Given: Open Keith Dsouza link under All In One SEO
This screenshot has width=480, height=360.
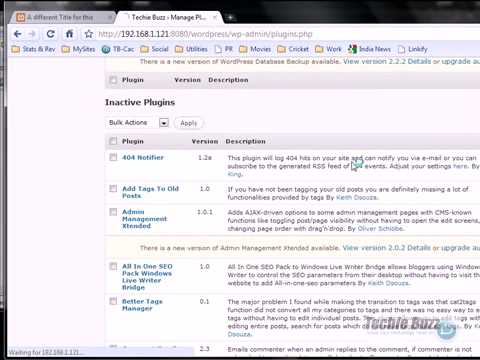Looking at the screenshot, I should (388, 283).
